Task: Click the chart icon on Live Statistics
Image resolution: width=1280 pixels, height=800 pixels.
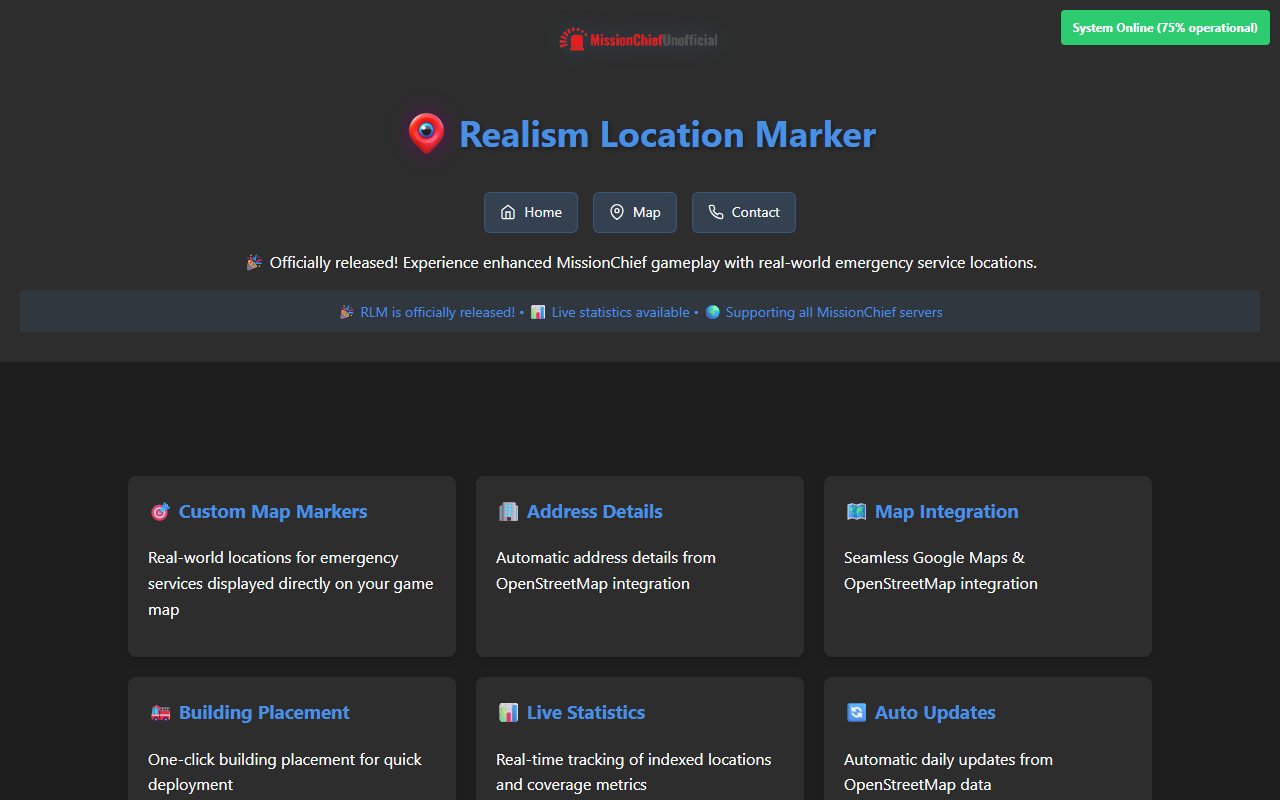Action: coord(508,713)
